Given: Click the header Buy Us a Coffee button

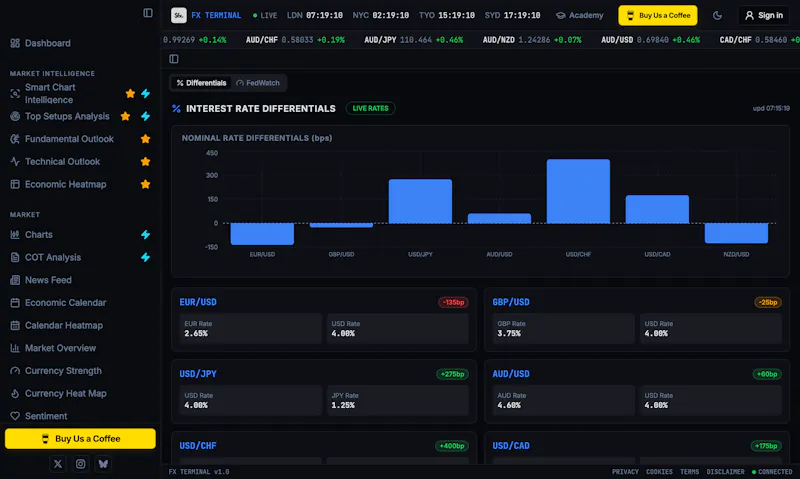Looking at the screenshot, I should point(658,15).
